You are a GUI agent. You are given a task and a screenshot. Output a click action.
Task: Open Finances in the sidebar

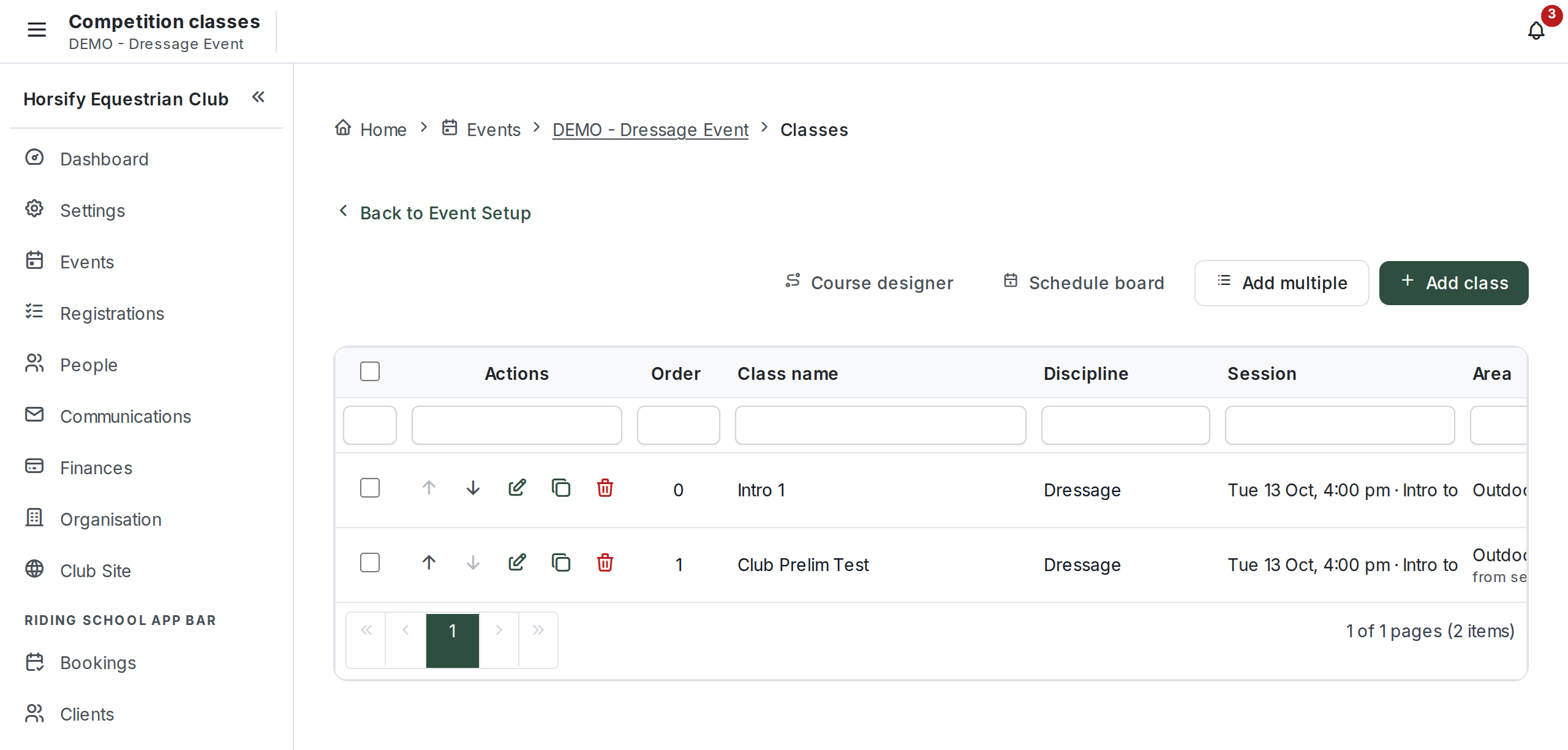(x=146, y=468)
